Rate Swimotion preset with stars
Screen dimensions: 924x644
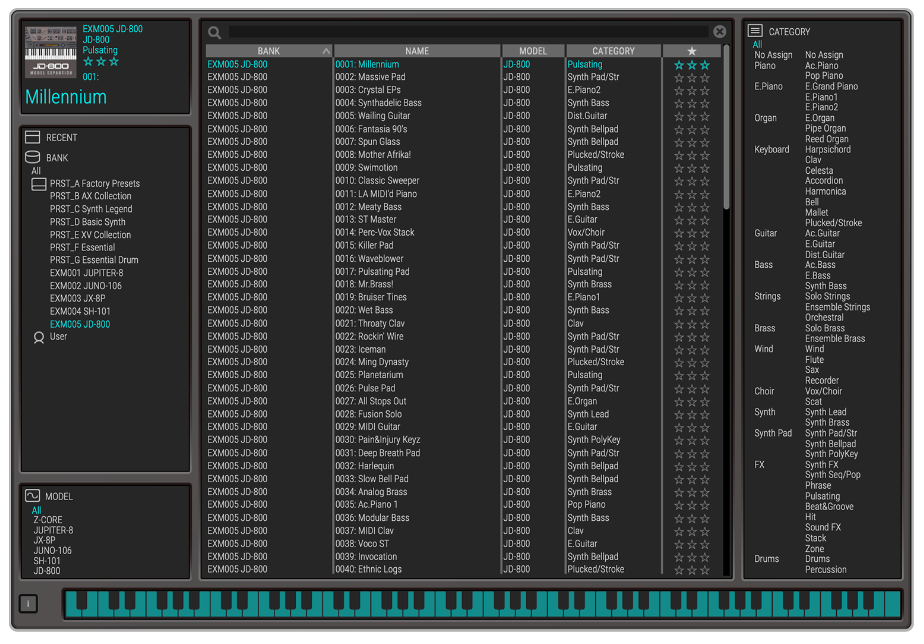click(x=692, y=169)
